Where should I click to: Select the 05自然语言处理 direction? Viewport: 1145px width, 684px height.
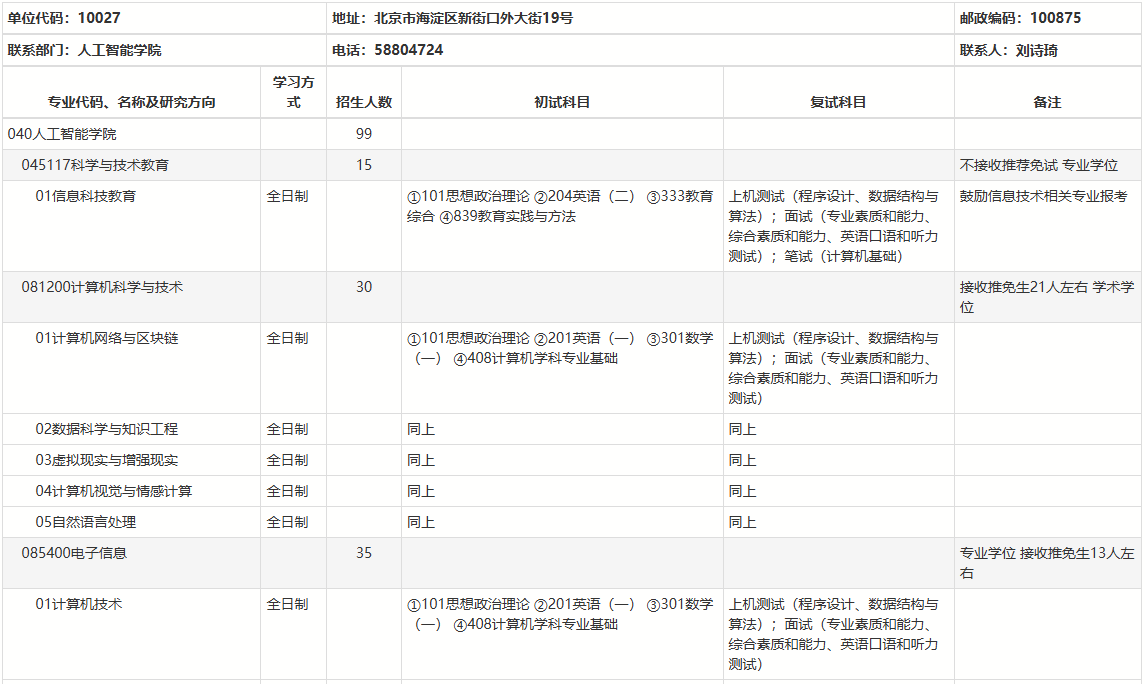coord(86,522)
